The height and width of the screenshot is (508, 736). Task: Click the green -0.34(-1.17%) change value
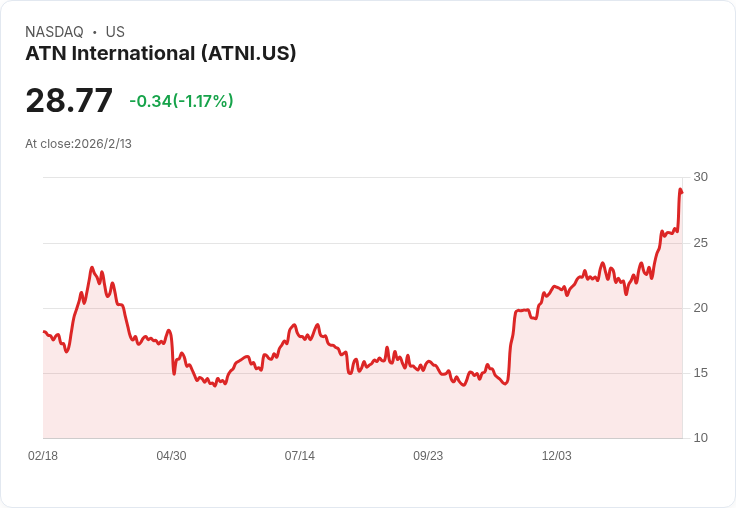[181, 101]
